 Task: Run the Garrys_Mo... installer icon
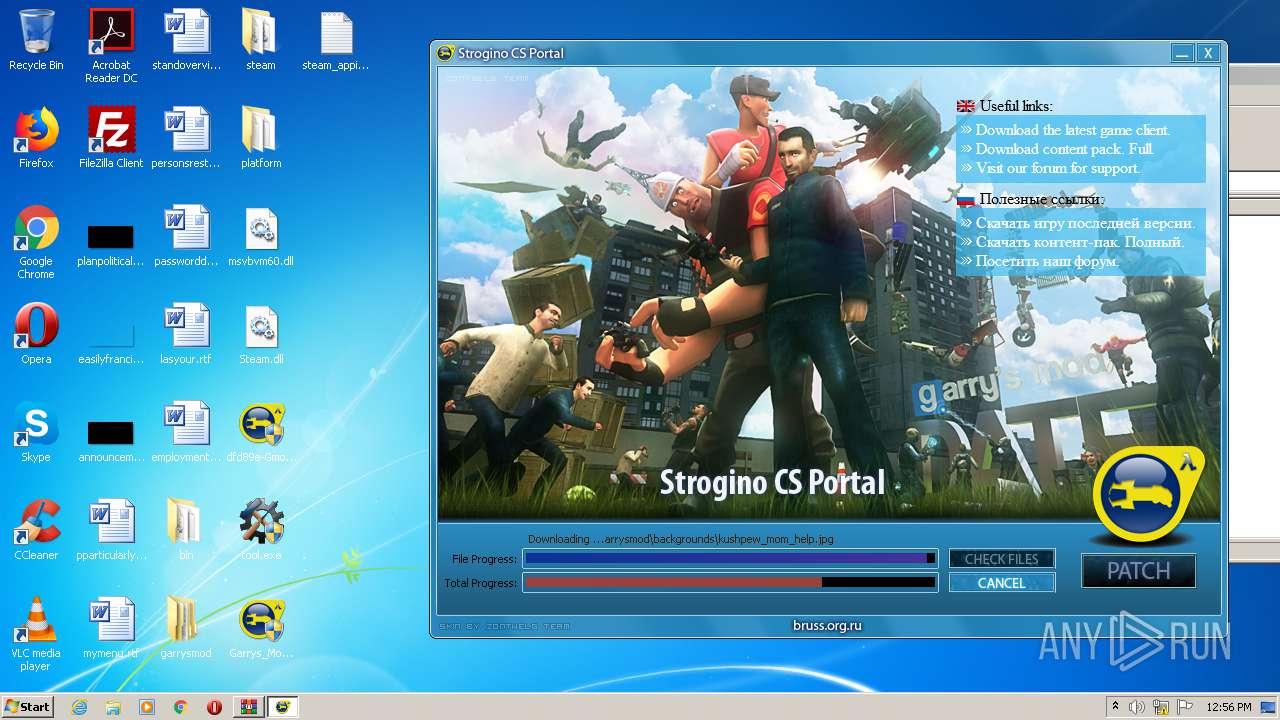261,628
